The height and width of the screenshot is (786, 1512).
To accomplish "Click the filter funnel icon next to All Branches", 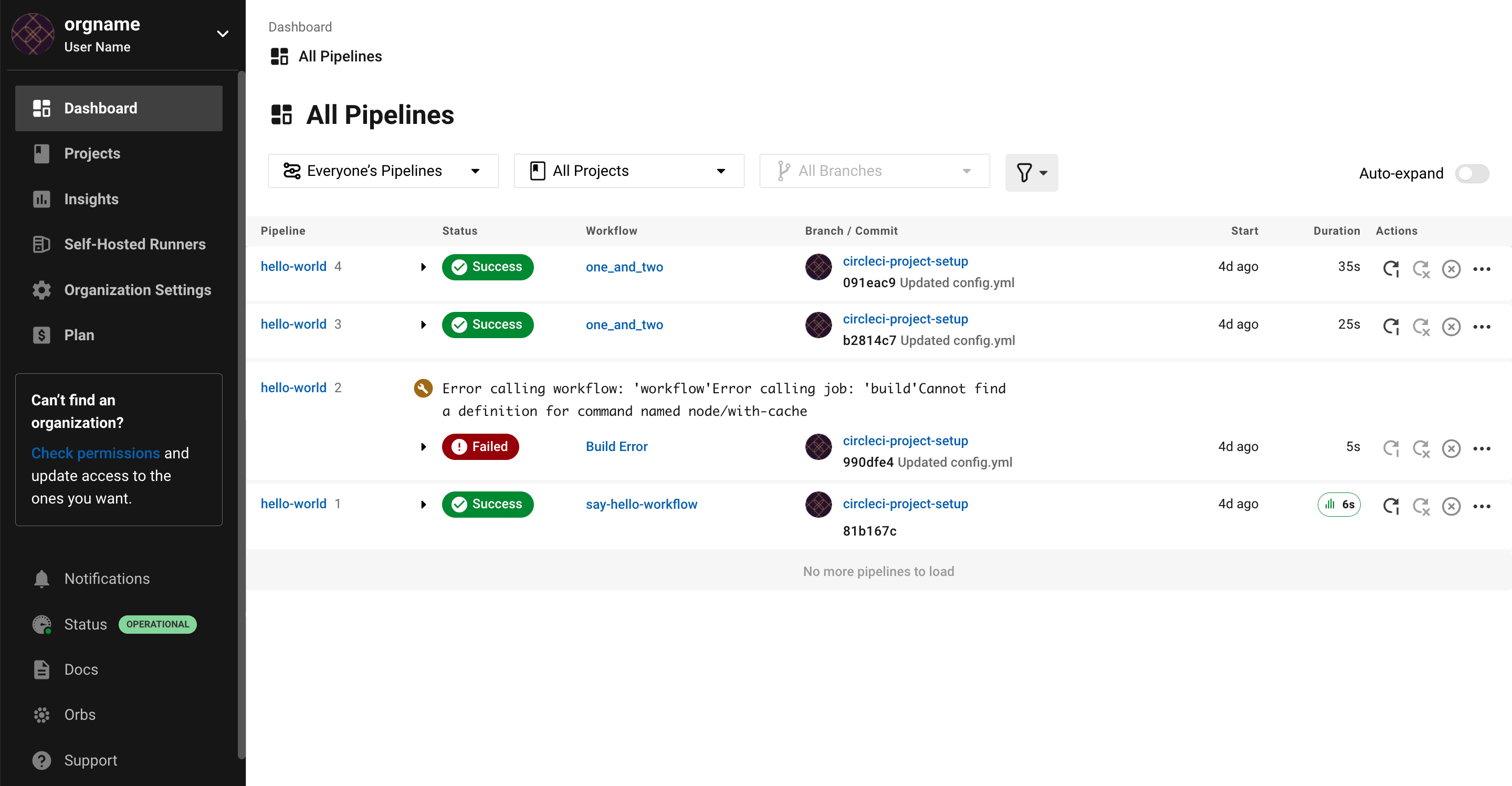I will point(1030,172).
